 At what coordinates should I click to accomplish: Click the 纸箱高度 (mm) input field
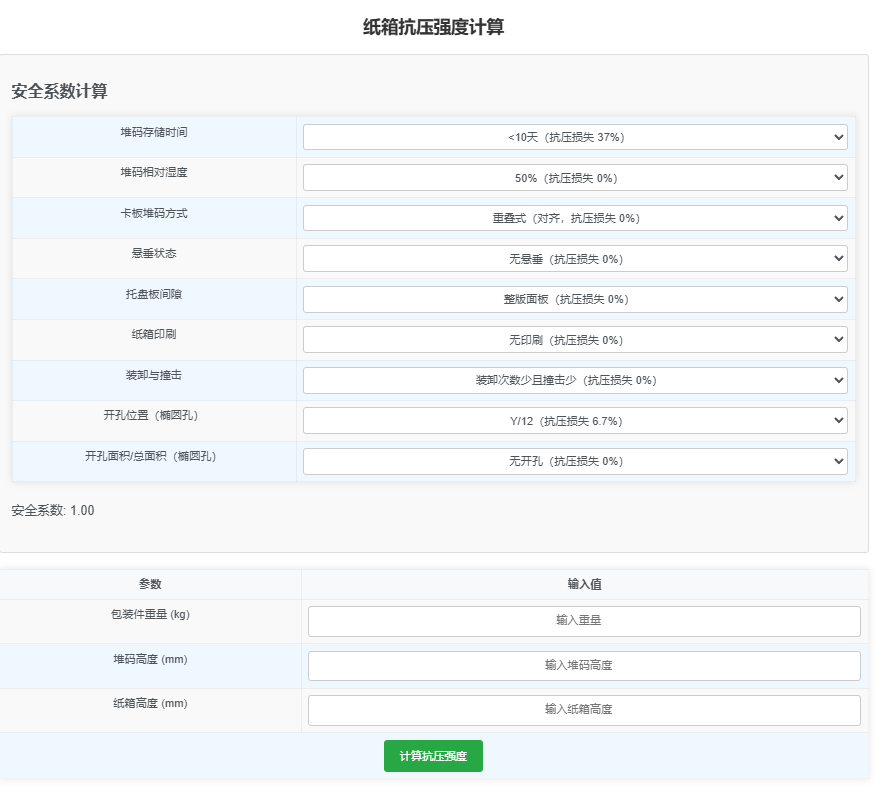(585, 709)
